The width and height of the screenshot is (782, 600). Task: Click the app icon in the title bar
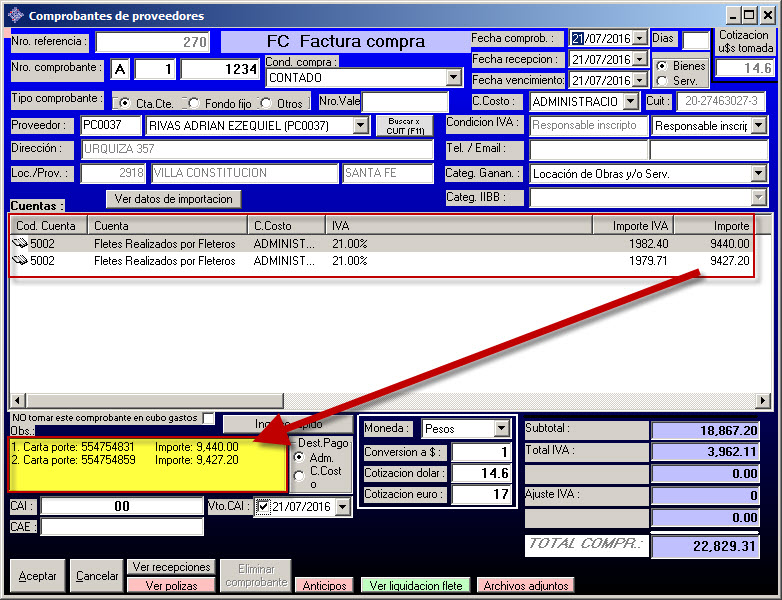[x=15, y=15]
